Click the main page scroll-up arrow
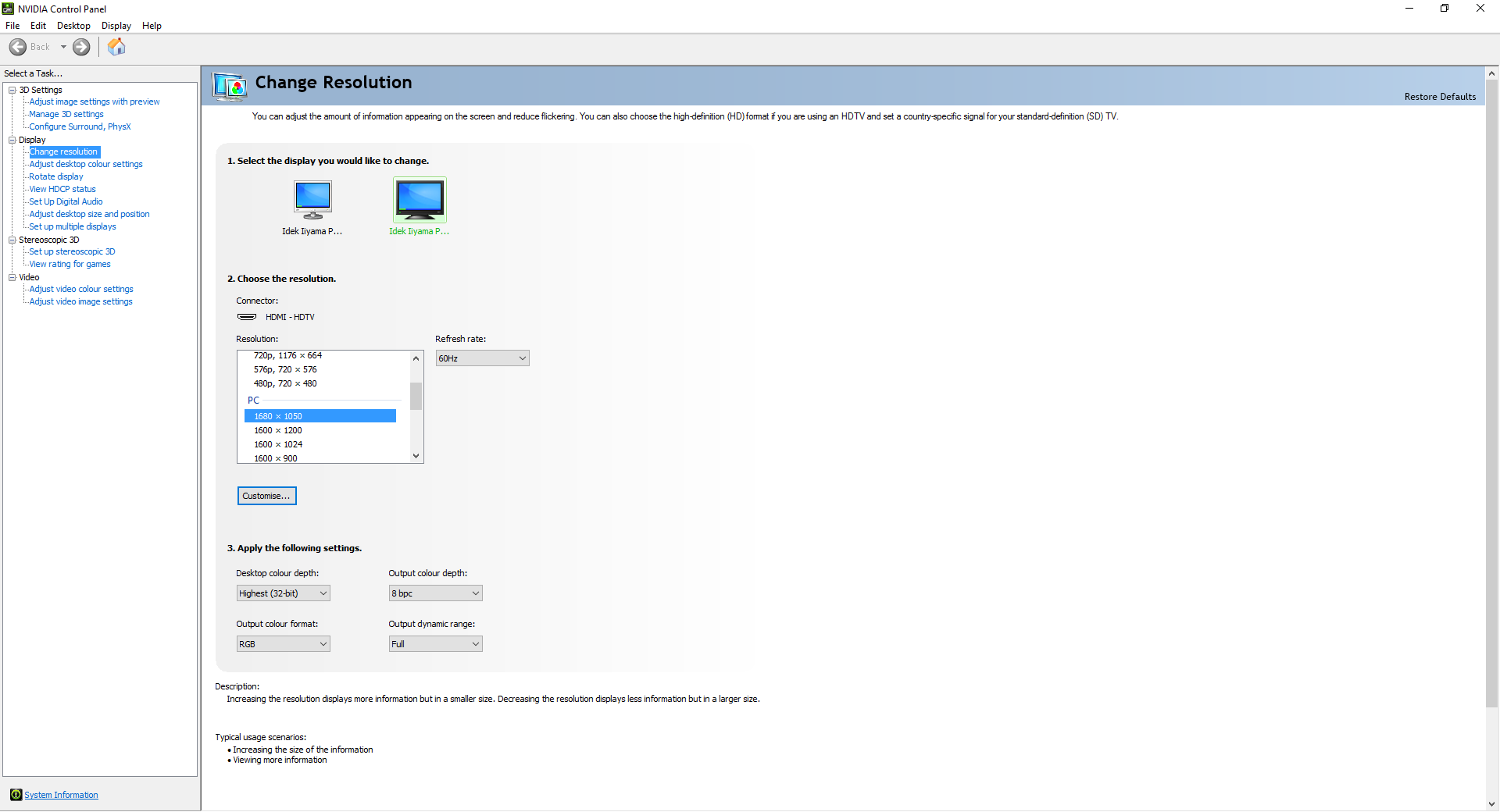This screenshot has width=1500, height=812. coord(1491,73)
